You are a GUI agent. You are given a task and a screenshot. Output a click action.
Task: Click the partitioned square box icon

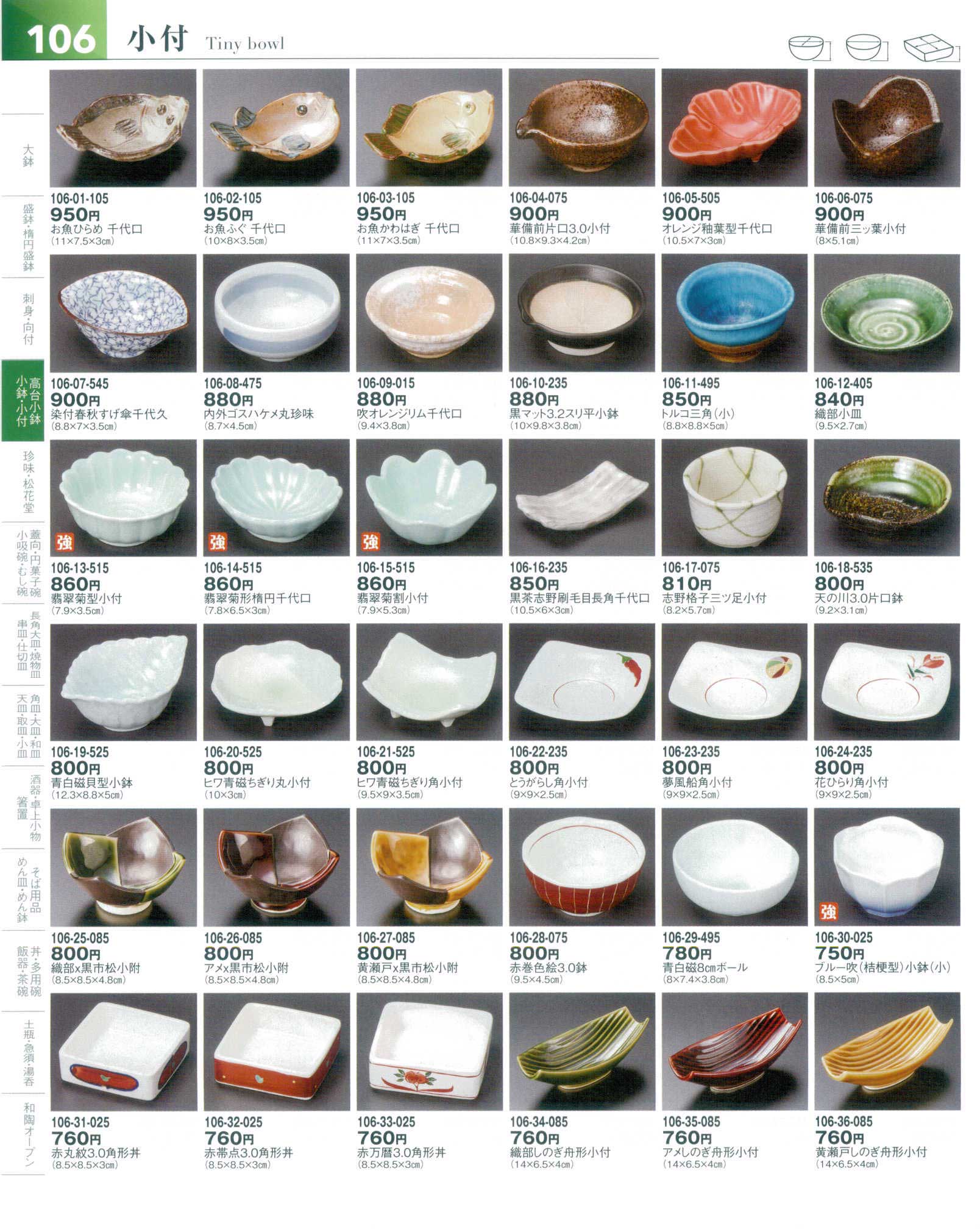pos(931,48)
